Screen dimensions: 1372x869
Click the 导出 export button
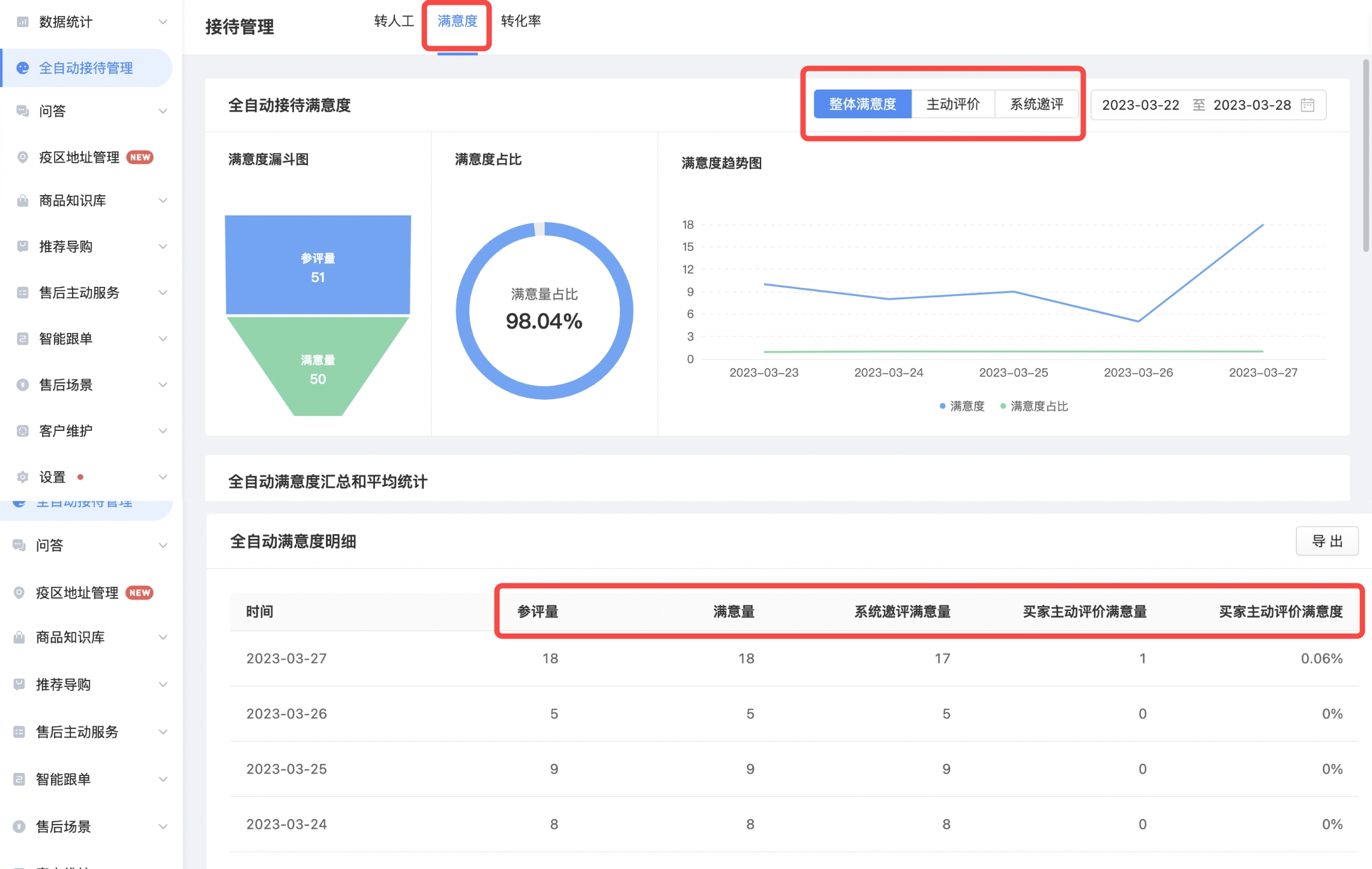[x=1327, y=541]
